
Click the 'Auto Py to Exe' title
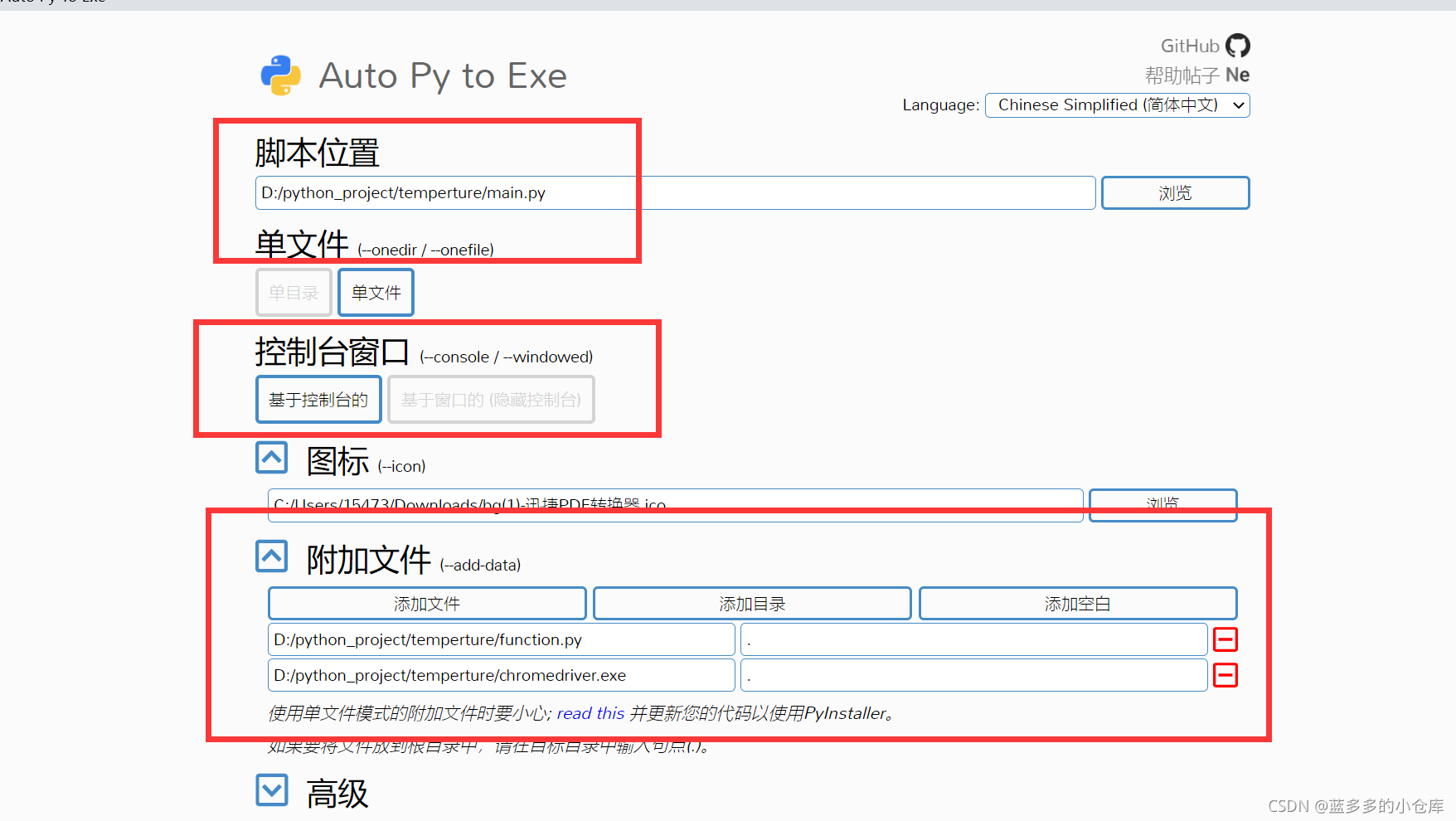(443, 75)
